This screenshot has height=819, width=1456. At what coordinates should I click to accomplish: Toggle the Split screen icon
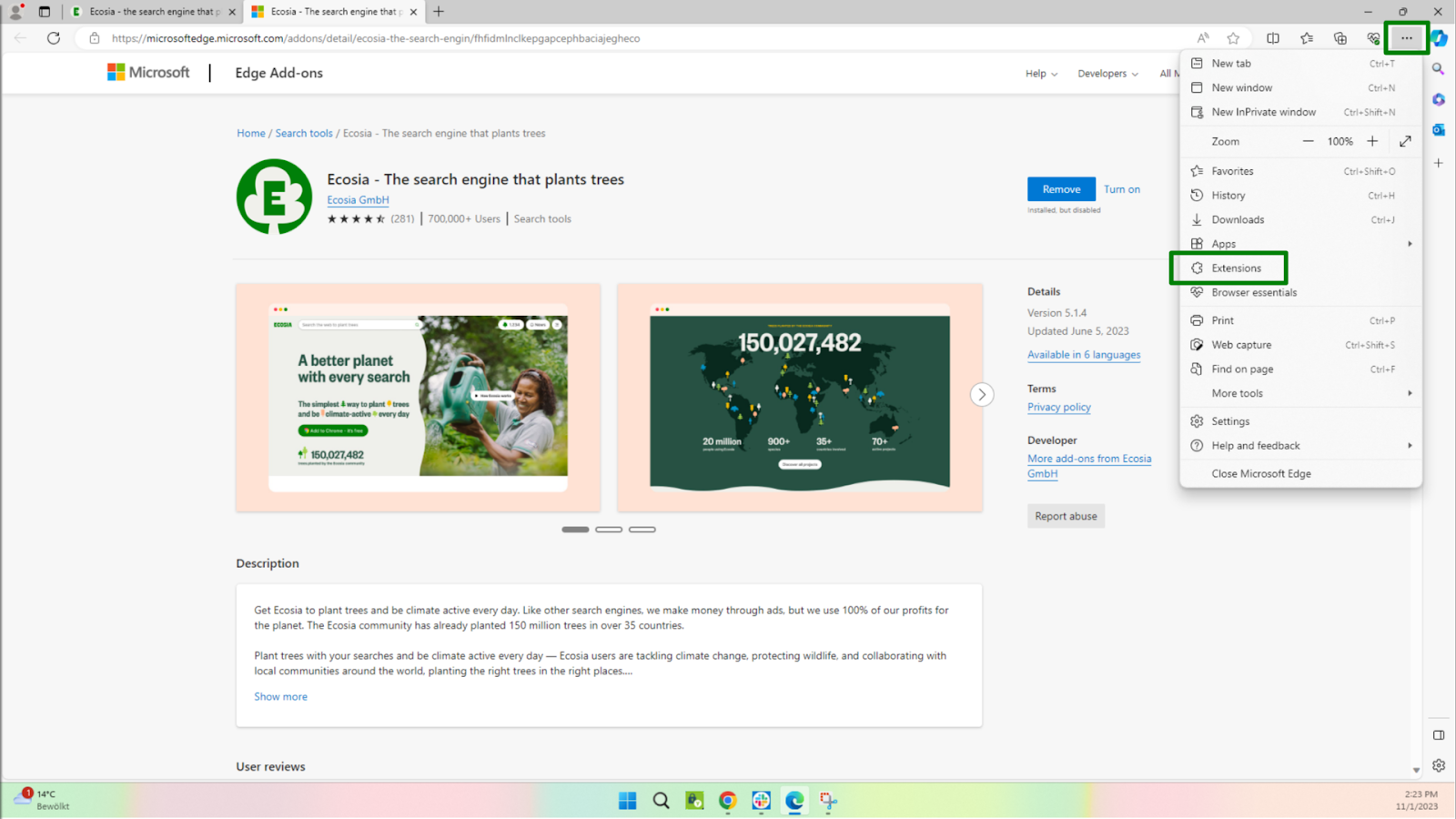click(x=1273, y=38)
